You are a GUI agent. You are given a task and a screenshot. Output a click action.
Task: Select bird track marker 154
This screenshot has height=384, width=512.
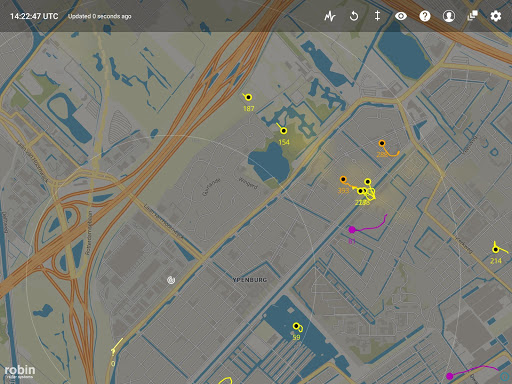(284, 131)
